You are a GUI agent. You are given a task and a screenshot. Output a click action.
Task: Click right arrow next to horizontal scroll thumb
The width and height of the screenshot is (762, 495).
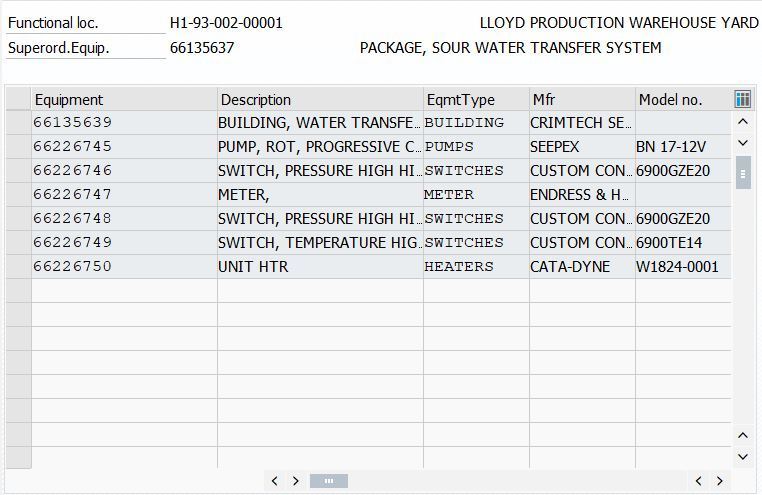(x=296, y=481)
